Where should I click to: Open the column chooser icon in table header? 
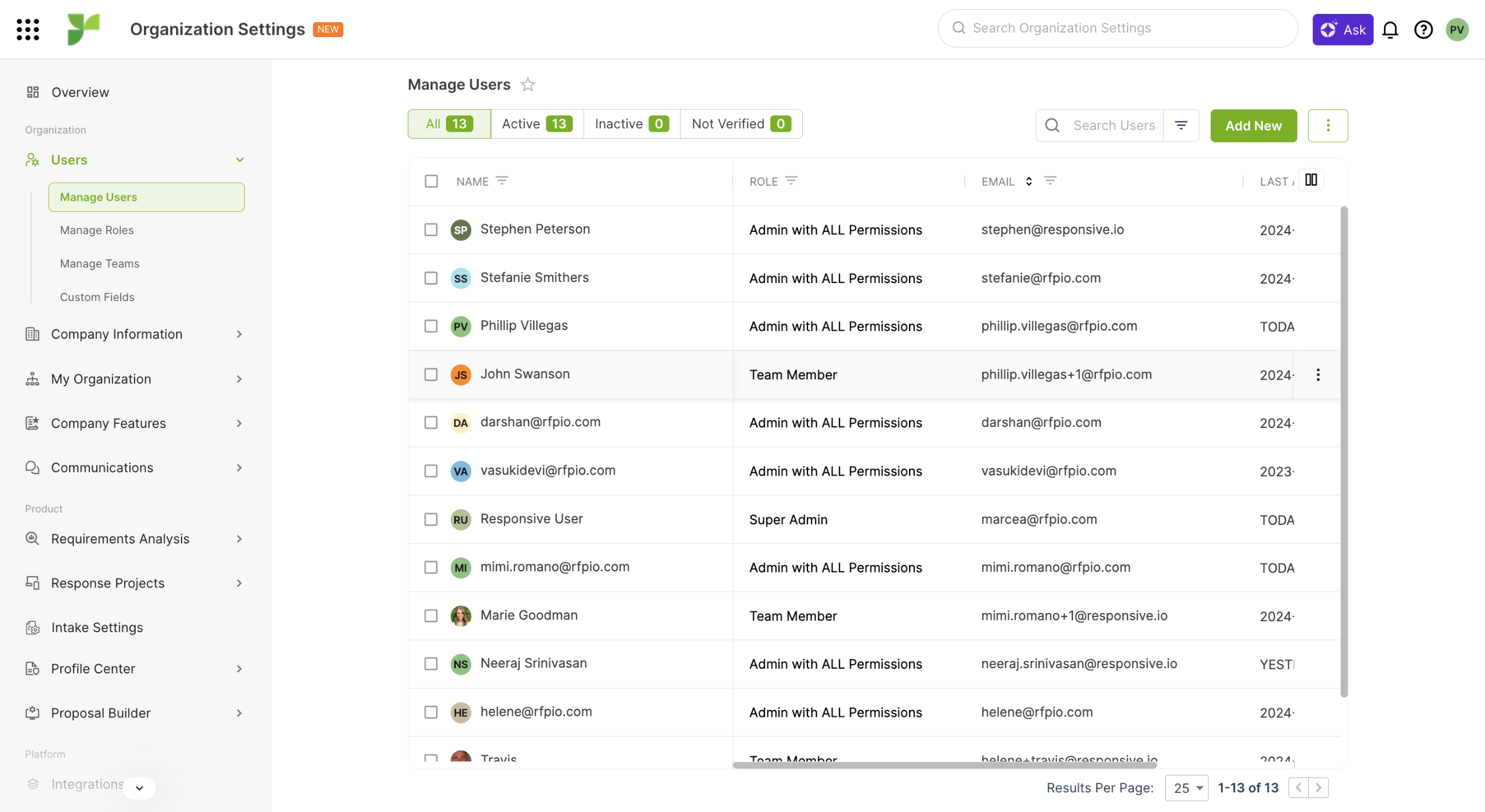click(x=1311, y=180)
